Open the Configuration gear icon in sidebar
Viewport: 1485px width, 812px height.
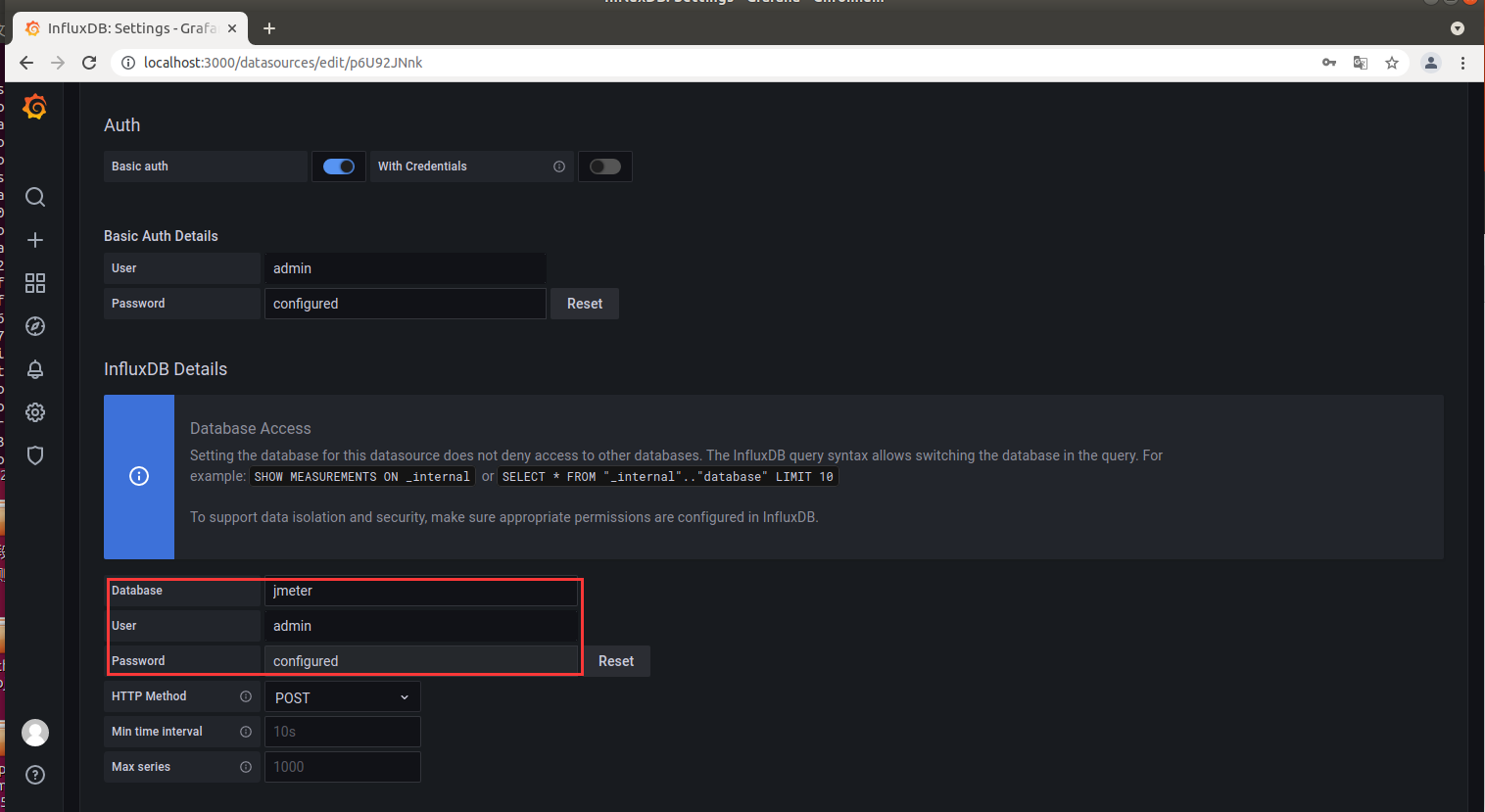(x=35, y=412)
